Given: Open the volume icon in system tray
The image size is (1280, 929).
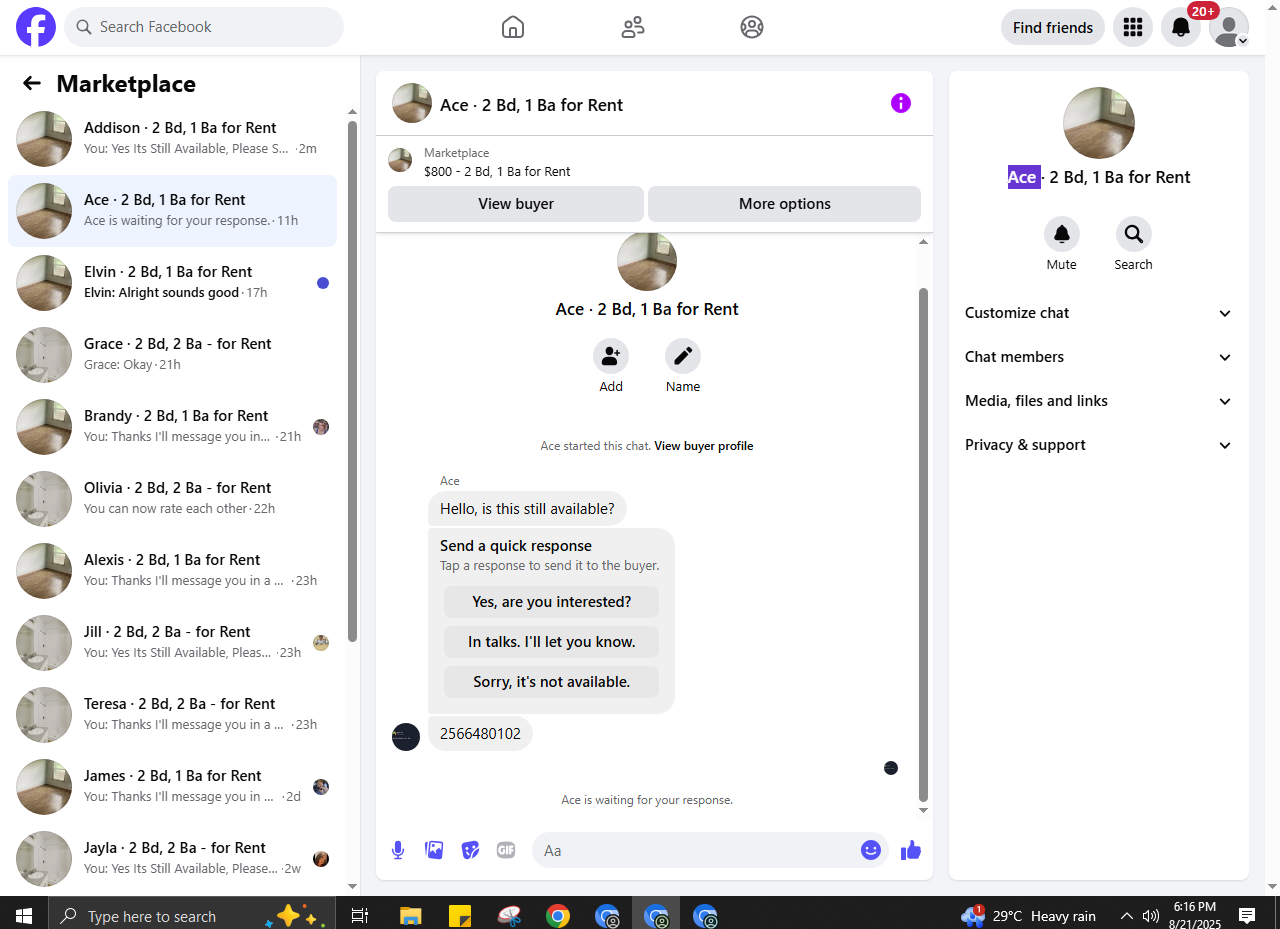Looking at the screenshot, I should tap(1151, 915).
